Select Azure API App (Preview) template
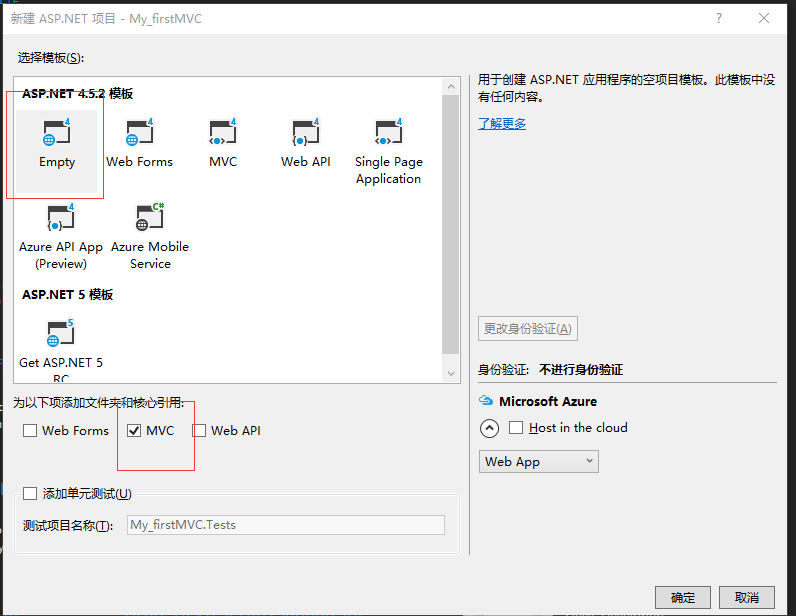Image resolution: width=796 pixels, height=616 pixels. click(61, 236)
